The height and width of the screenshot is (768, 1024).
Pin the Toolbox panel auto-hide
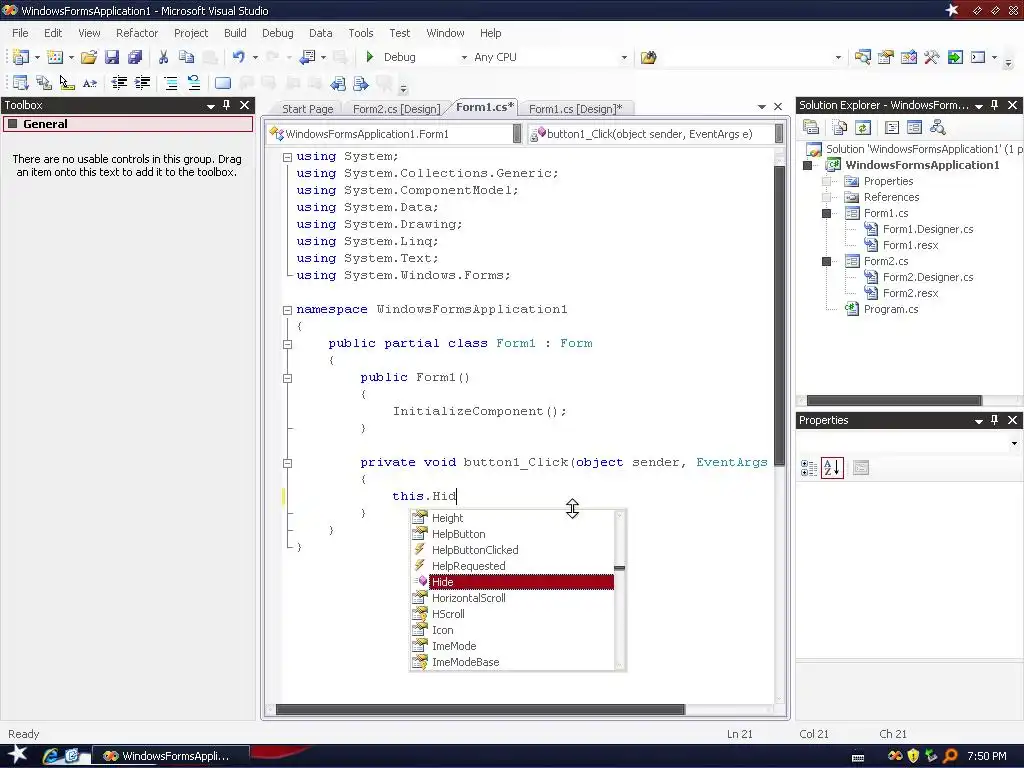(x=227, y=105)
